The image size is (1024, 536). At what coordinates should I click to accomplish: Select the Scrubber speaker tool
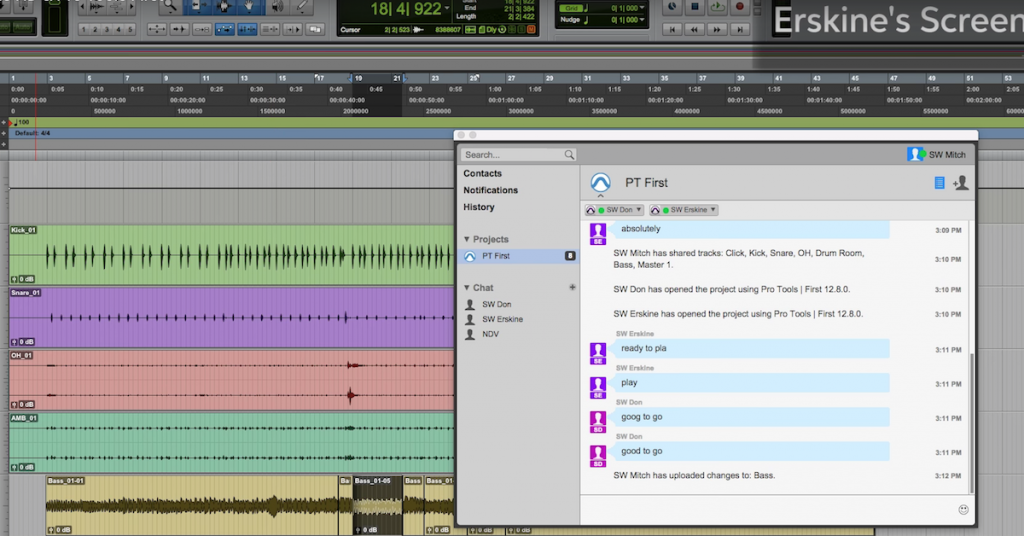[x=278, y=7]
